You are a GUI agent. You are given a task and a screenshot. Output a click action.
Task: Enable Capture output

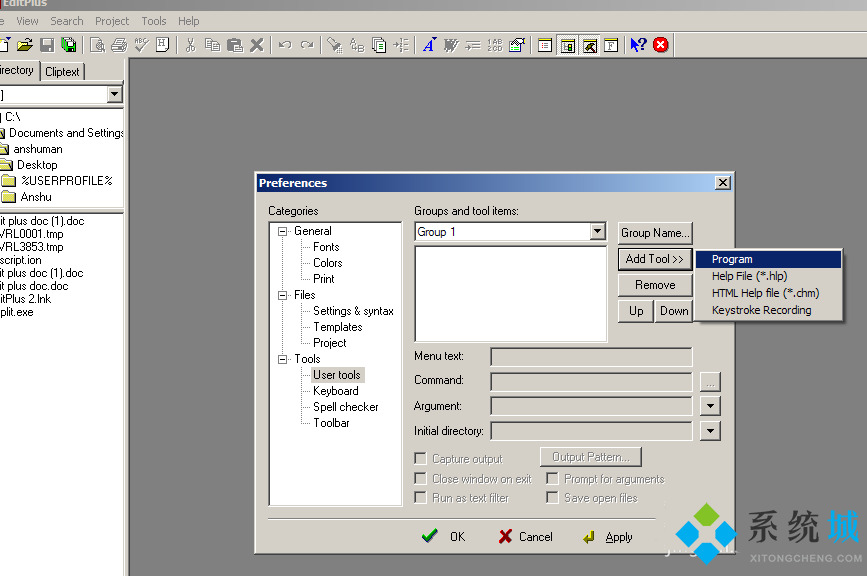[x=419, y=458]
